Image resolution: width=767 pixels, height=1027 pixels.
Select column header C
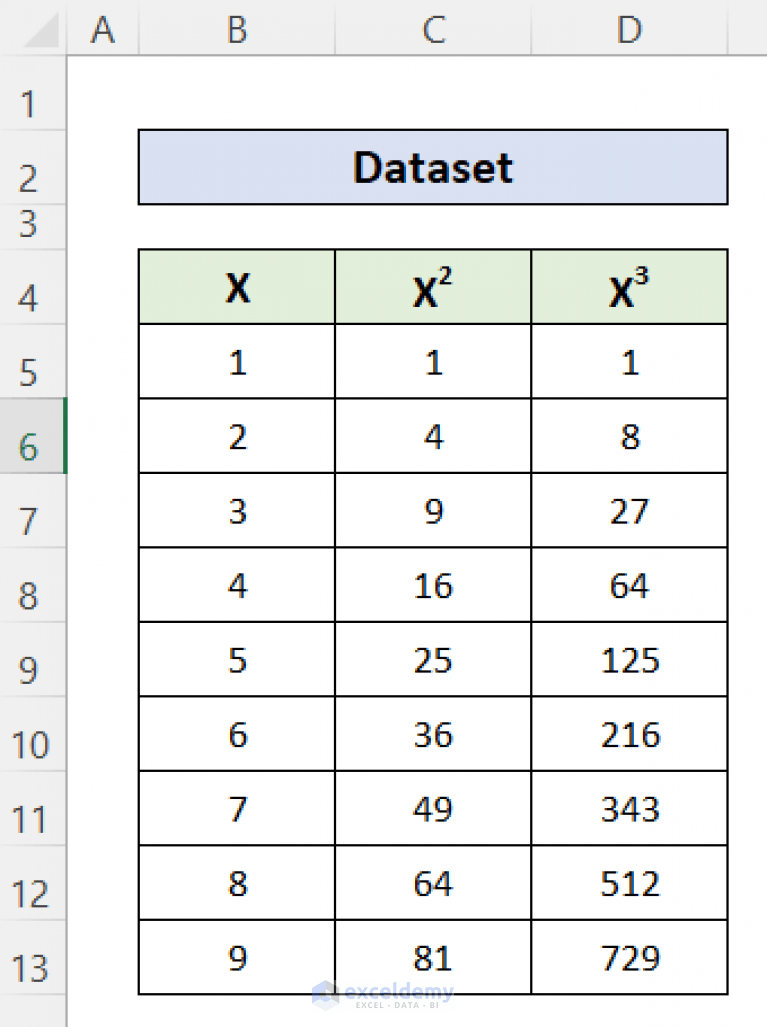coord(432,30)
